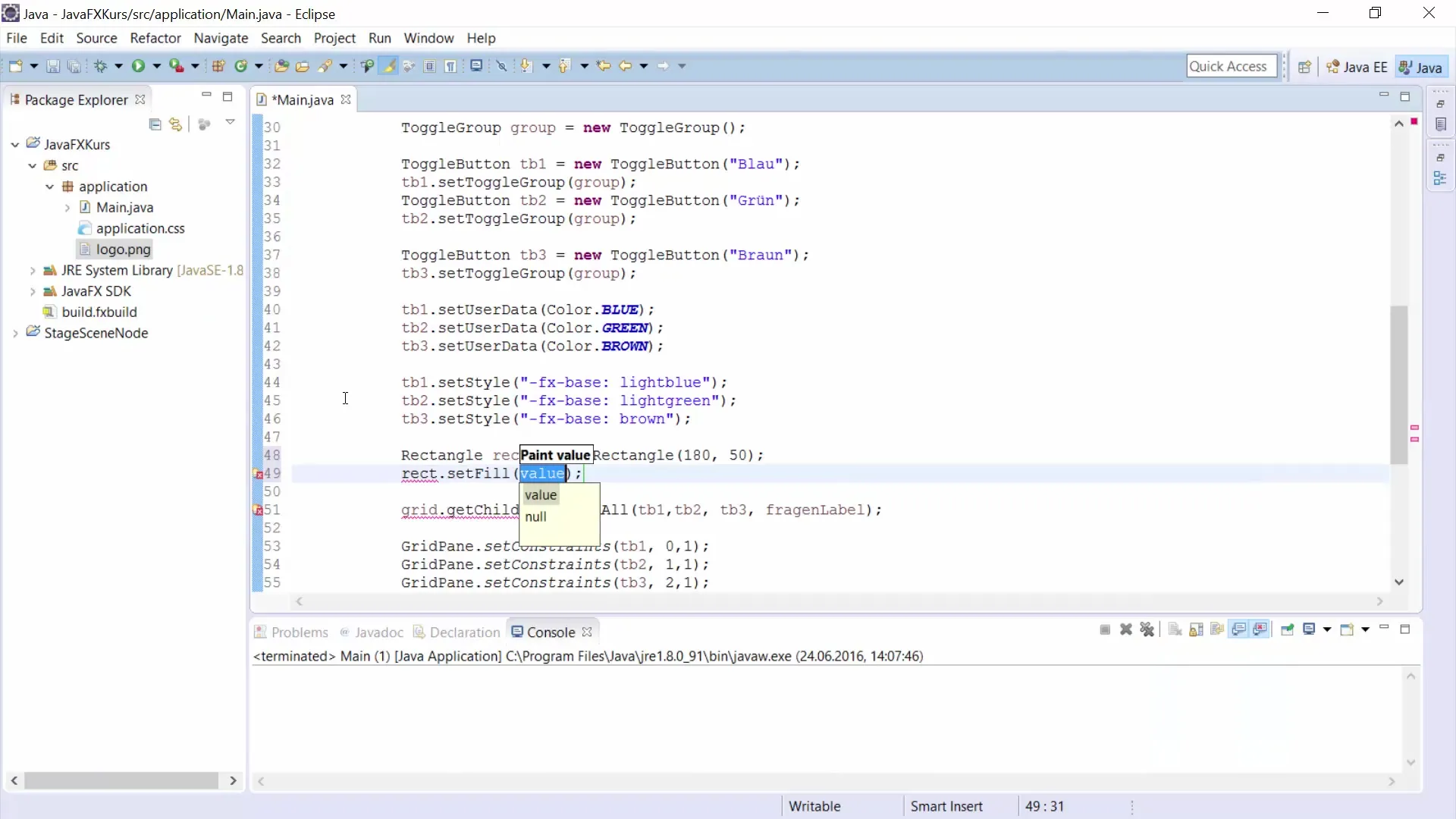Switch to the Java perspective
The width and height of the screenshot is (1456, 819).
(1421, 67)
